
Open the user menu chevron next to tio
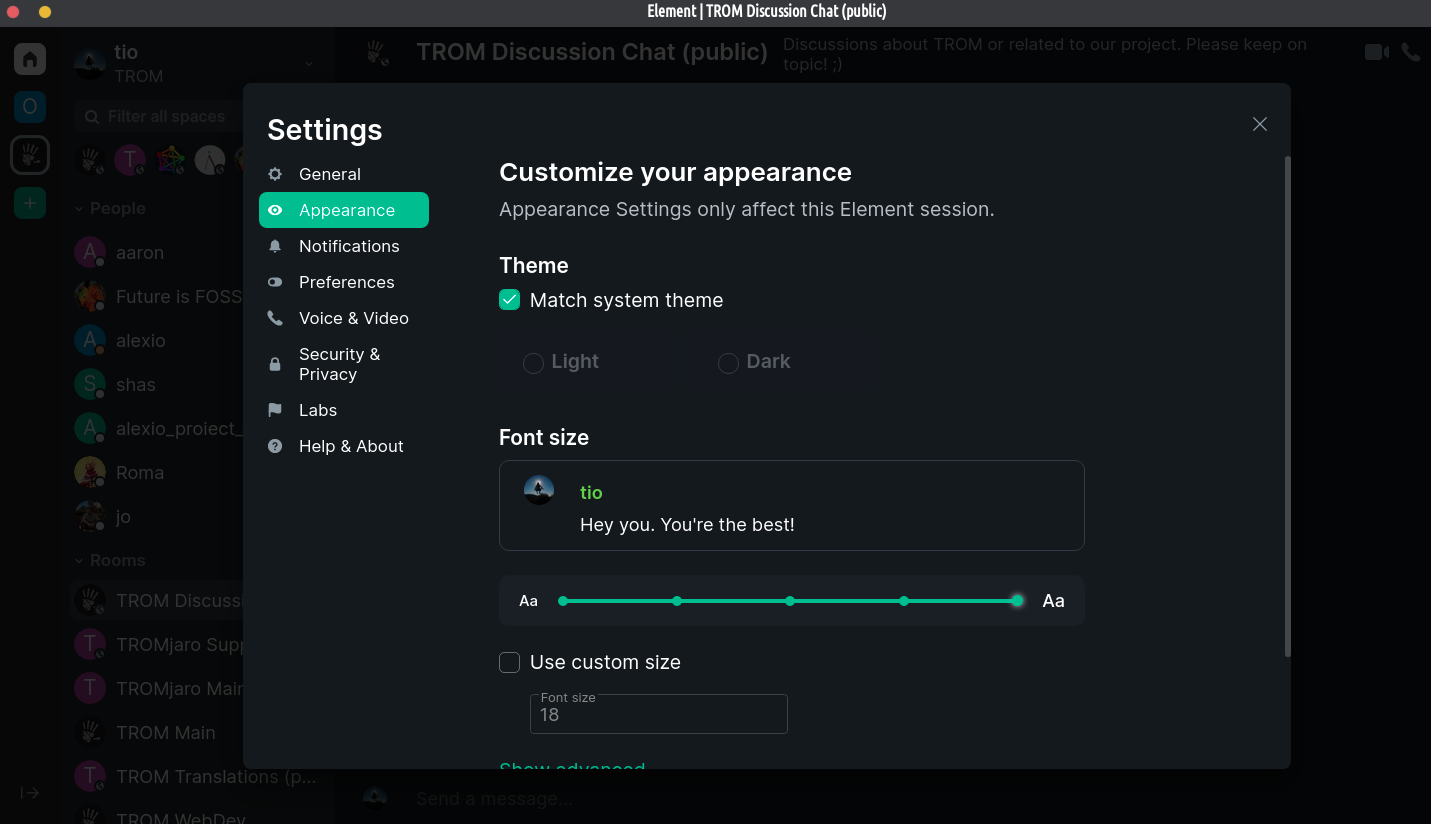point(309,64)
